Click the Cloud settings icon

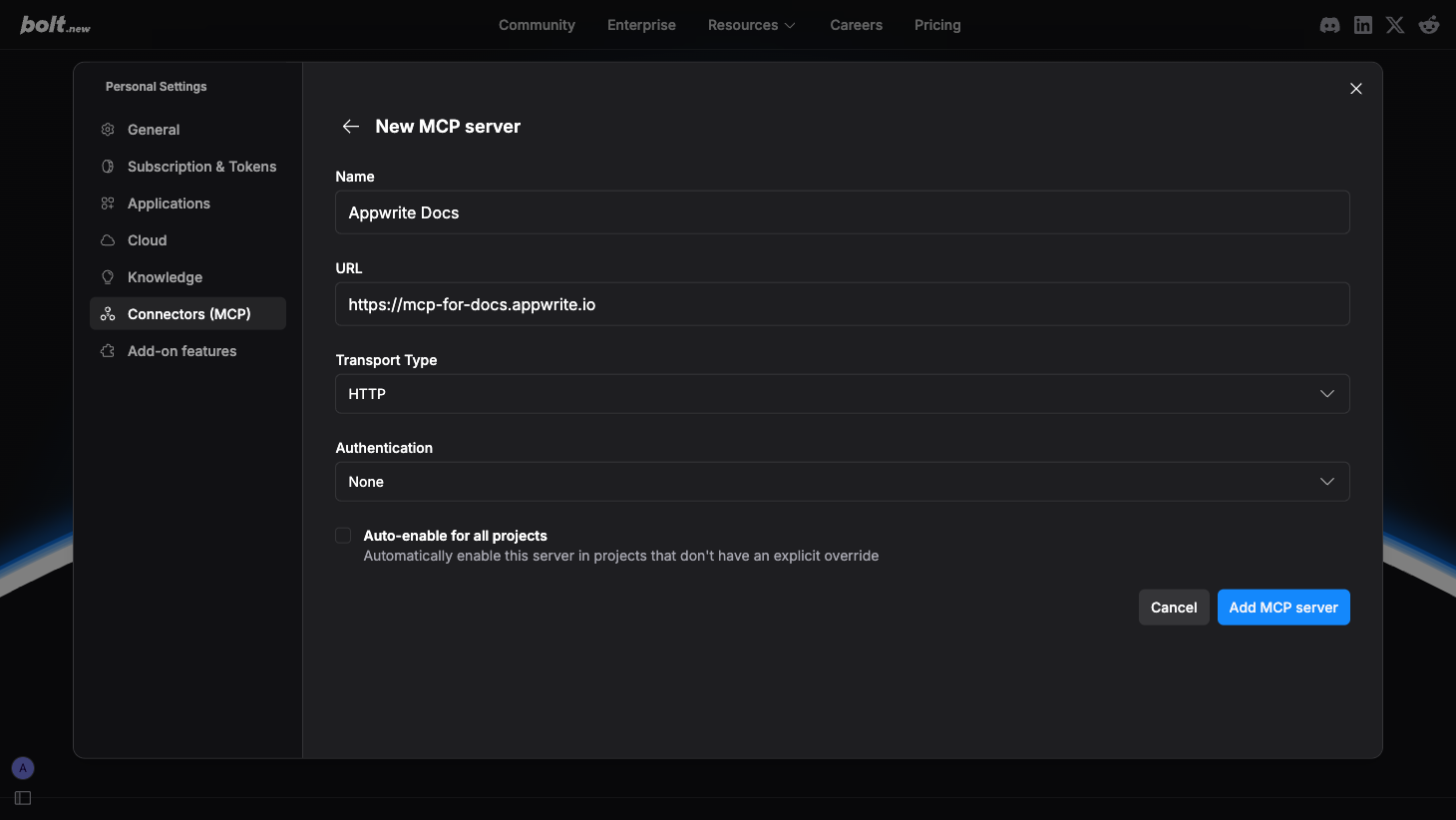point(107,239)
